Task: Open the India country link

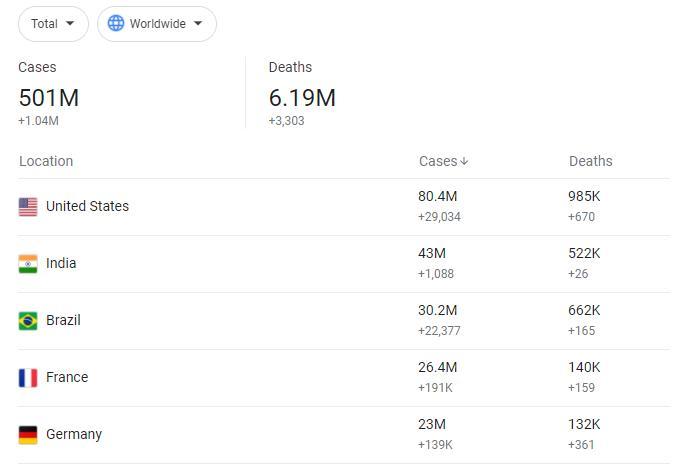Action: coord(61,264)
